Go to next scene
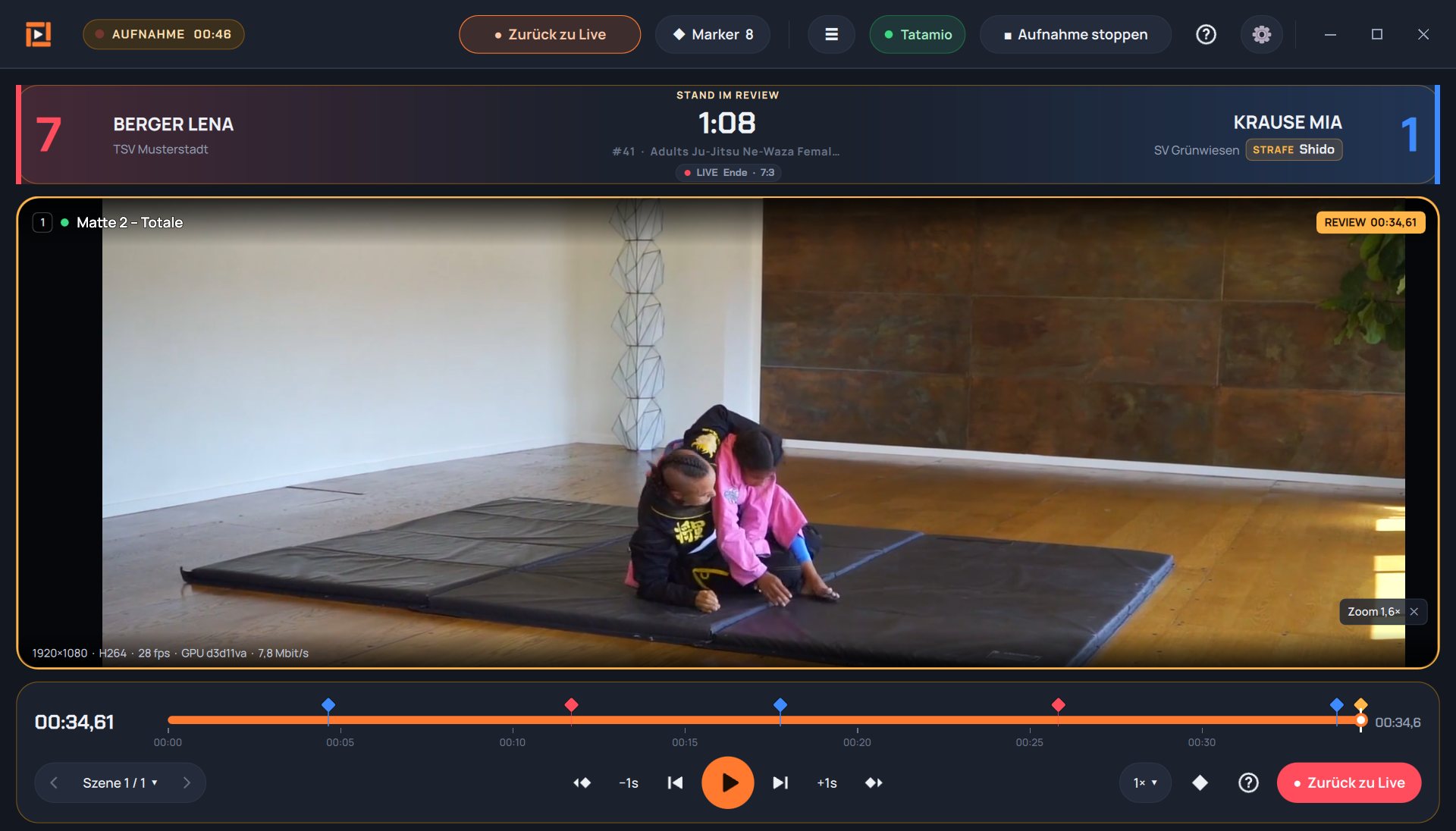This screenshot has height=831, width=1456. (x=187, y=782)
